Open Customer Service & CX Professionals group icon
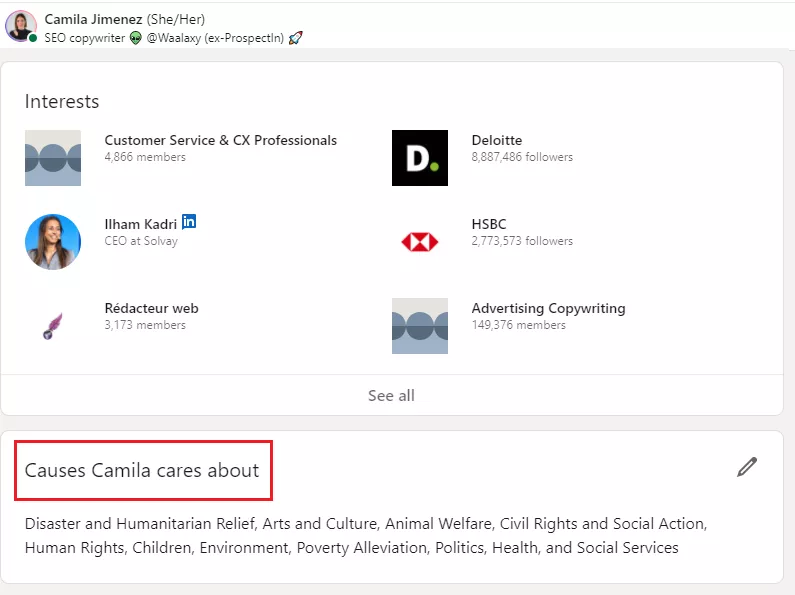Image resolution: width=795 pixels, height=595 pixels. coord(53,158)
